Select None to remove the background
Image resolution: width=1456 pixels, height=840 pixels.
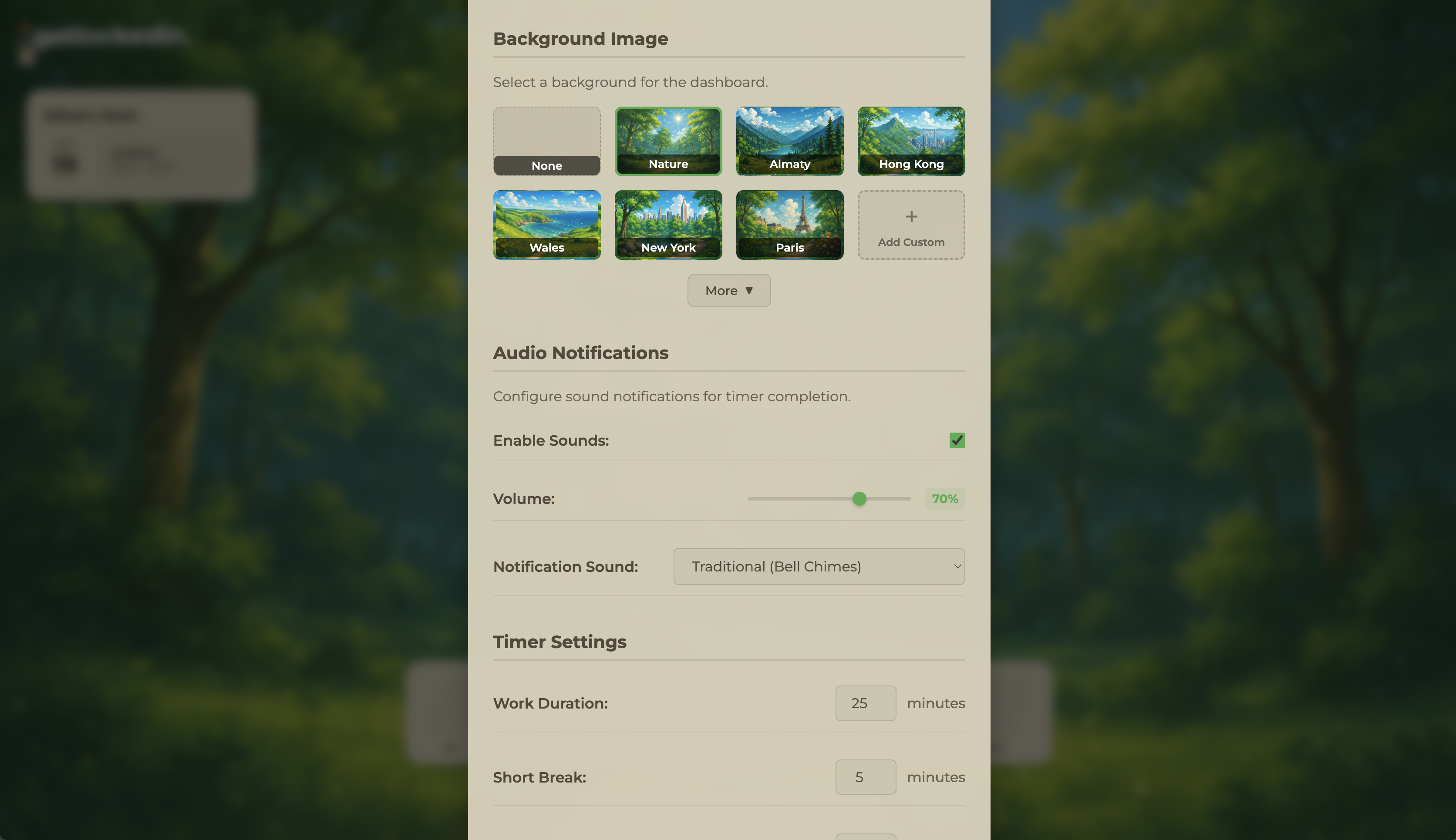click(546, 141)
